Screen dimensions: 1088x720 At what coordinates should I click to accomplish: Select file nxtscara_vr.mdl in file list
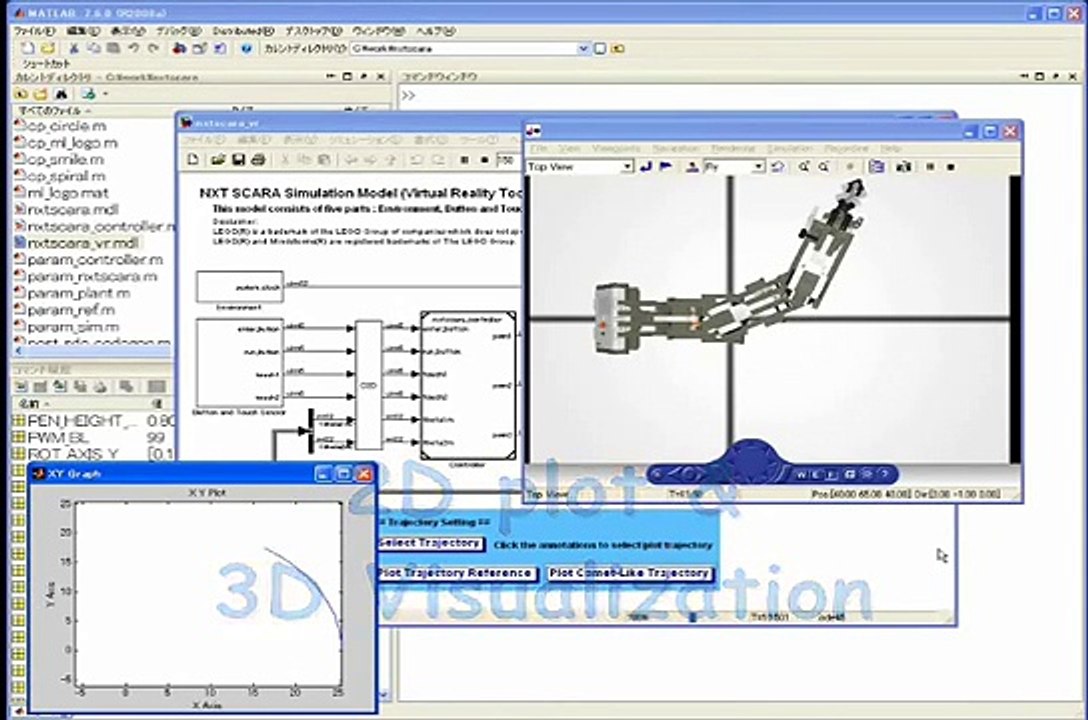click(x=77, y=243)
